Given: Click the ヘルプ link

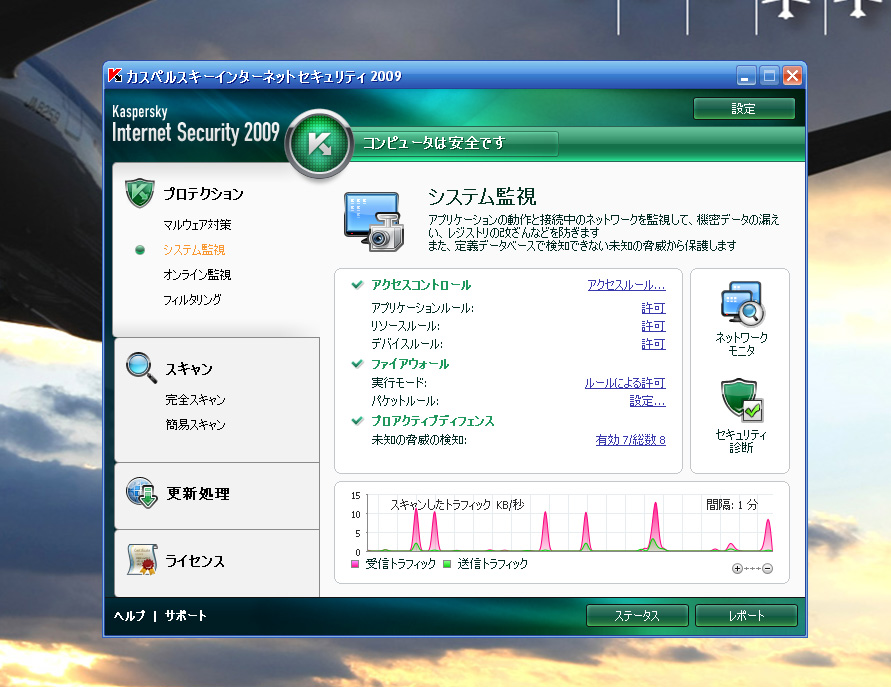Looking at the screenshot, I should tap(130, 615).
